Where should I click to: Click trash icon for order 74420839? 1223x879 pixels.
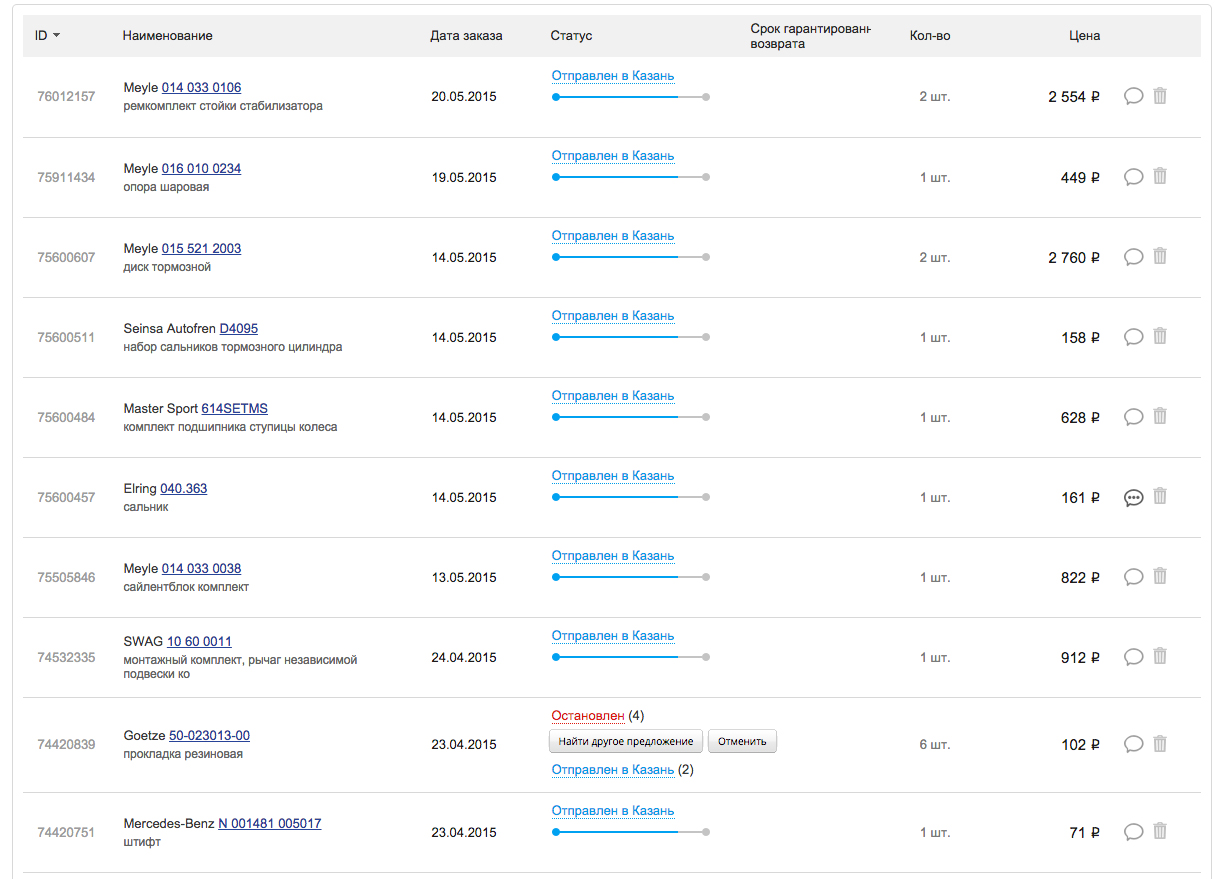click(x=1160, y=743)
